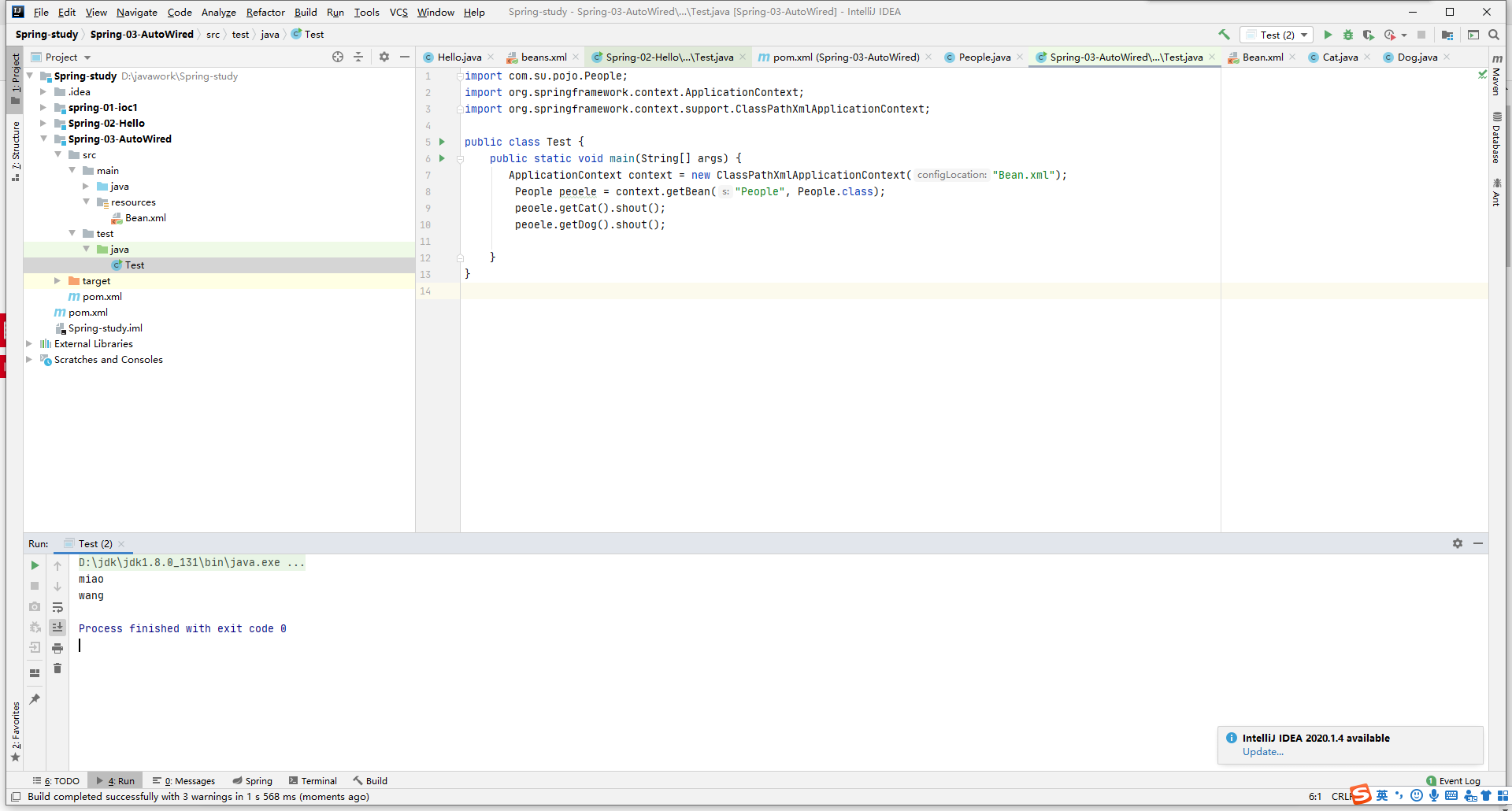Toggle Favorites tool window
1512x811 pixels.
click(x=16, y=732)
